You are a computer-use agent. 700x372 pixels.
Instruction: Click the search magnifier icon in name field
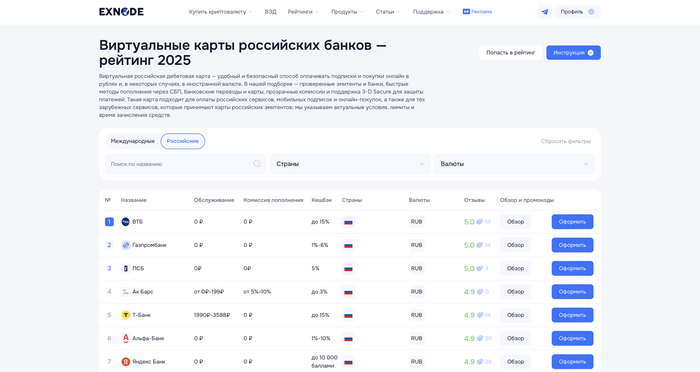(257, 164)
